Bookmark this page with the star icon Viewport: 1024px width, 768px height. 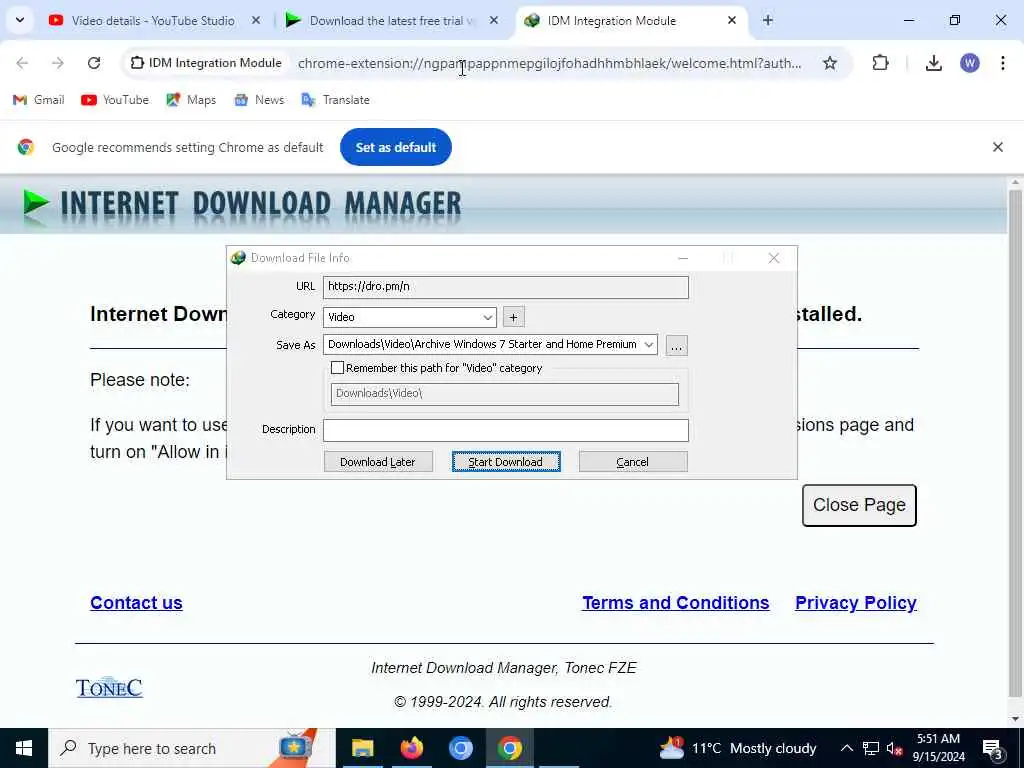pos(829,63)
